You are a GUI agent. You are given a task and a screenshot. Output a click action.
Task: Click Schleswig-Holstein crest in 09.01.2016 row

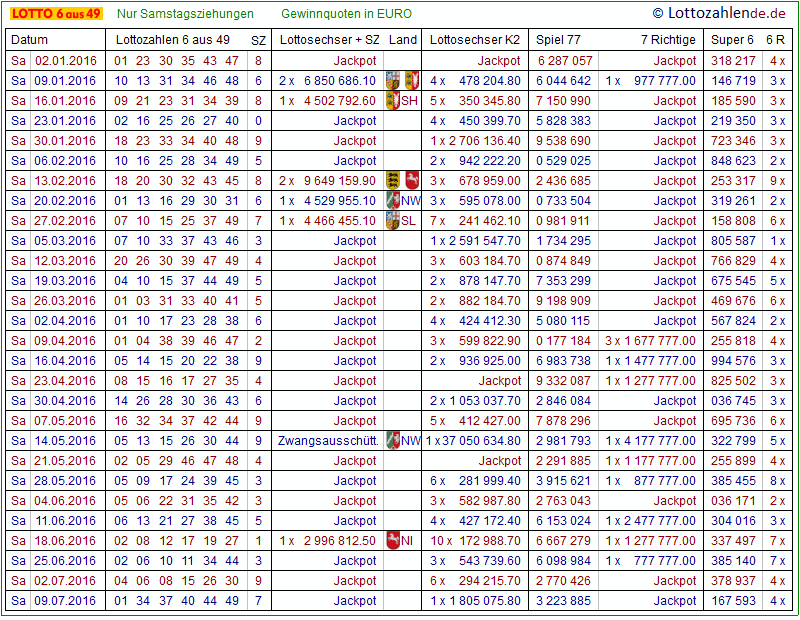[x=411, y=80]
